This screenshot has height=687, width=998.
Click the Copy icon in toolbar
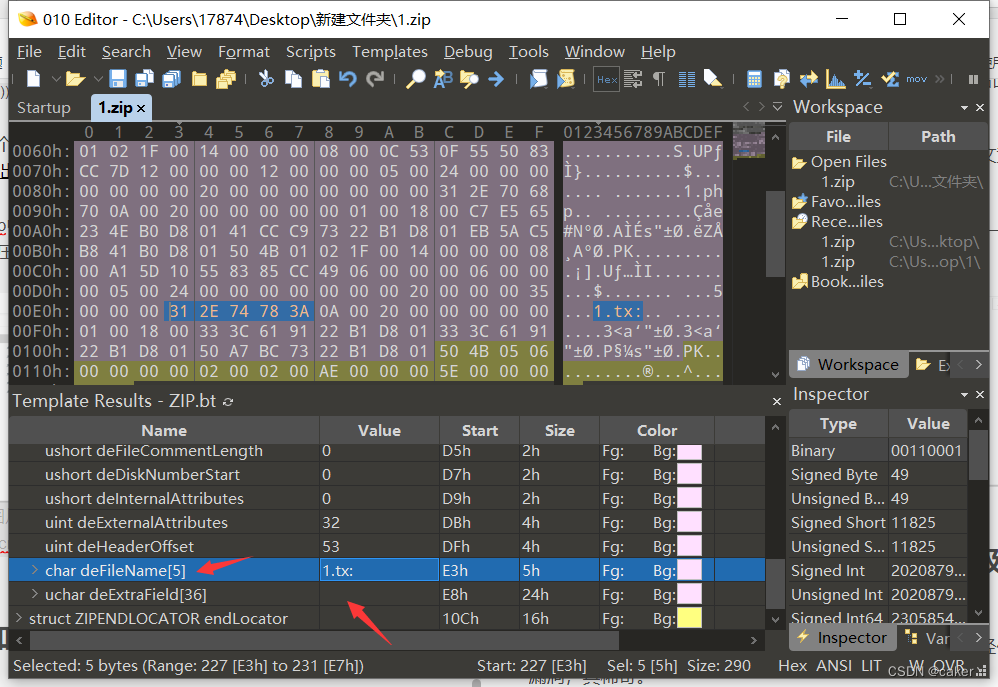click(x=293, y=79)
